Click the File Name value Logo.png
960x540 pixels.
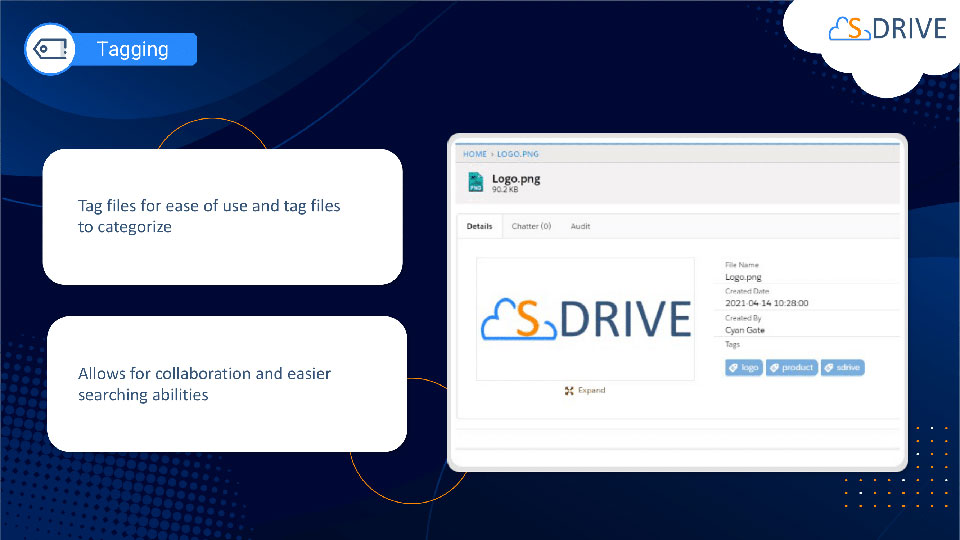click(743, 277)
